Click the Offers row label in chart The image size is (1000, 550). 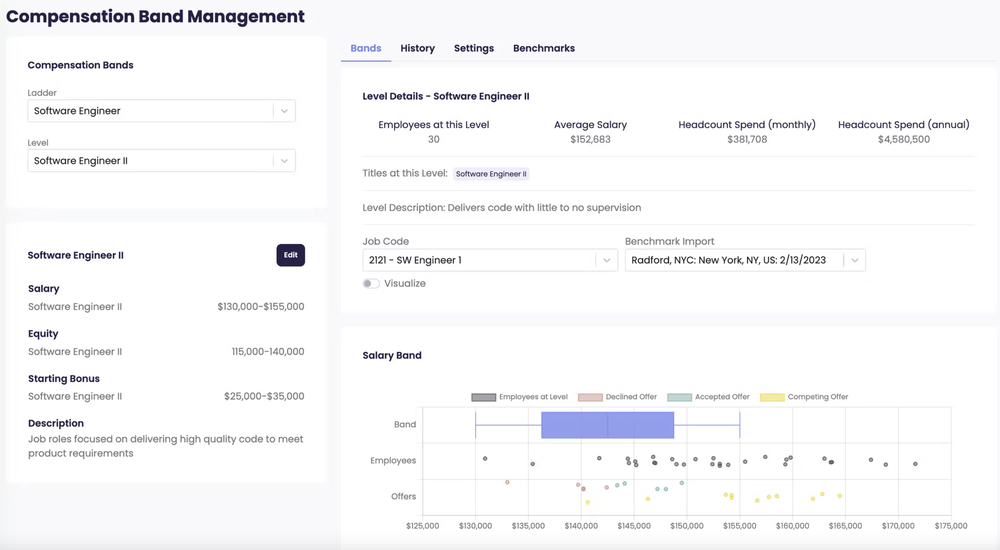pos(404,496)
